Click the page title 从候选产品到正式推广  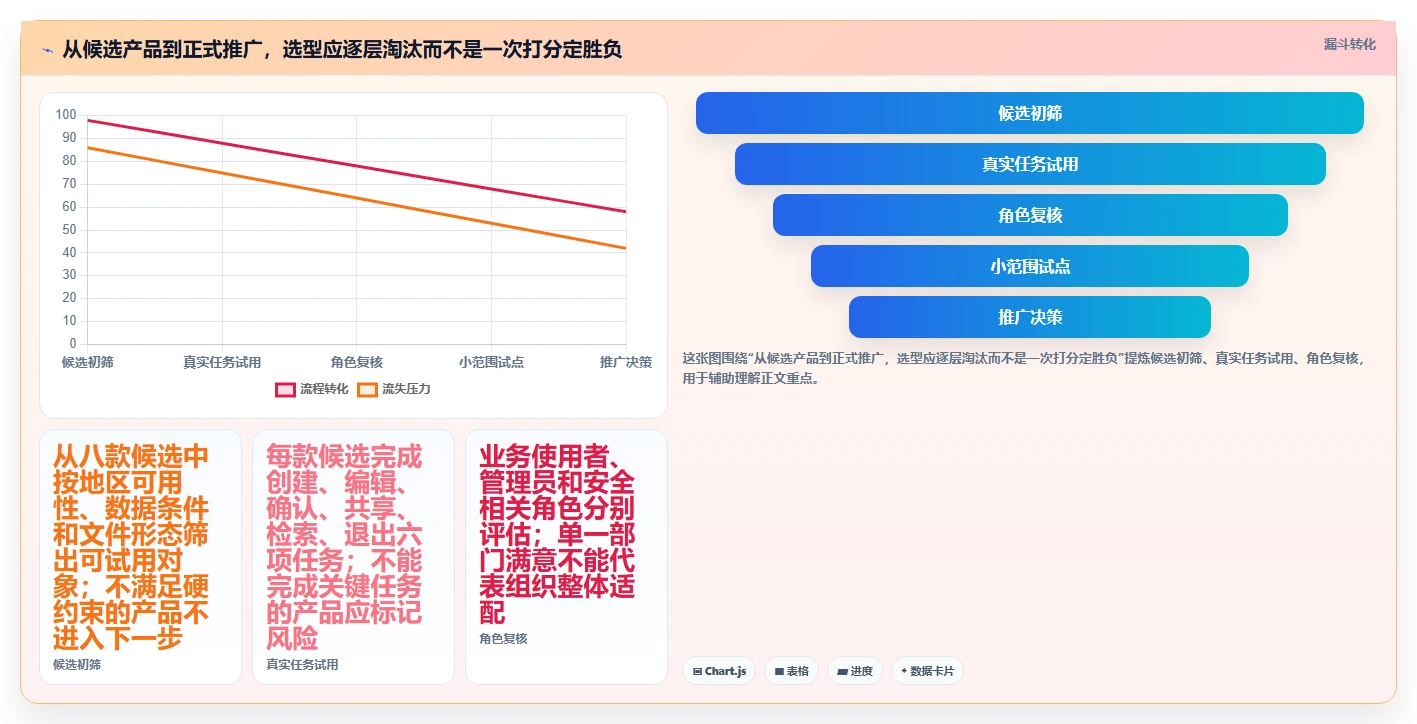click(x=342, y=49)
